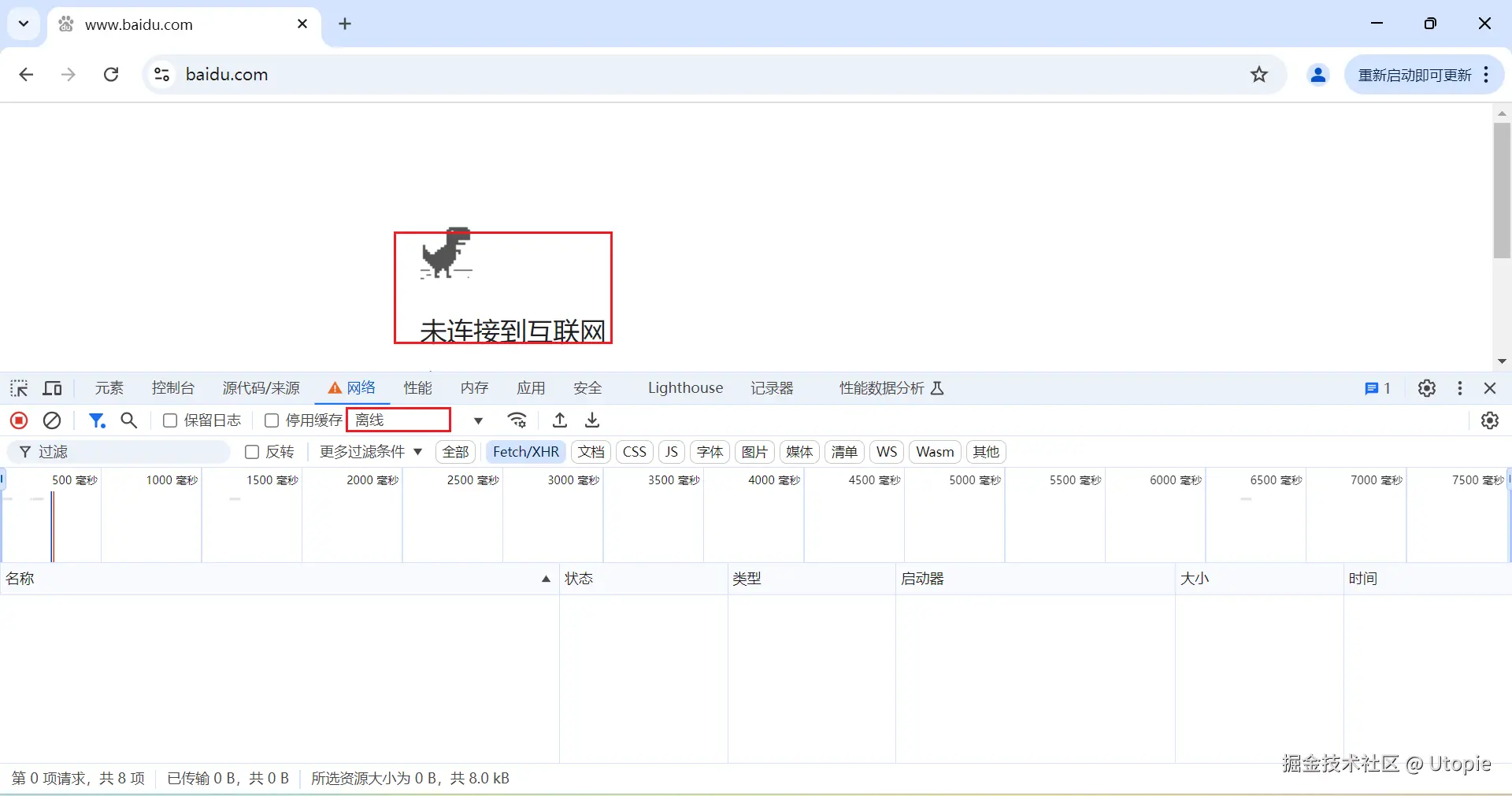Click the inspect element picker icon

[x=19, y=388]
